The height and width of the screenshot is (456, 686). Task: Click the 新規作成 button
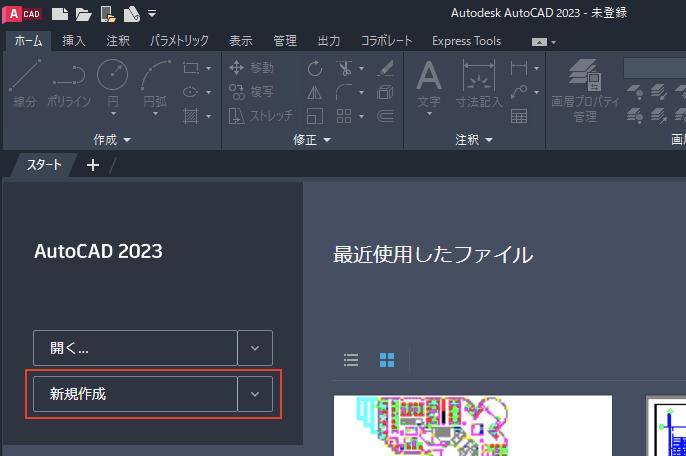(135, 394)
